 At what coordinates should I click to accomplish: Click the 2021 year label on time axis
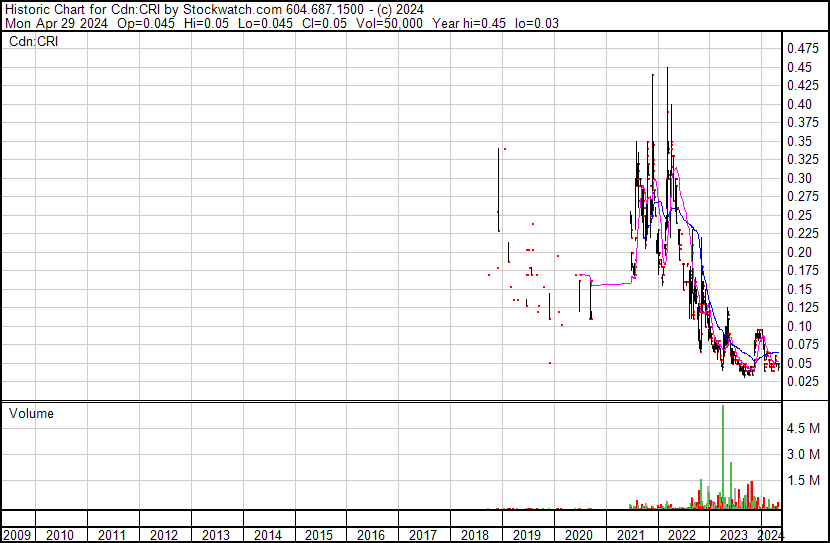[x=631, y=535]
